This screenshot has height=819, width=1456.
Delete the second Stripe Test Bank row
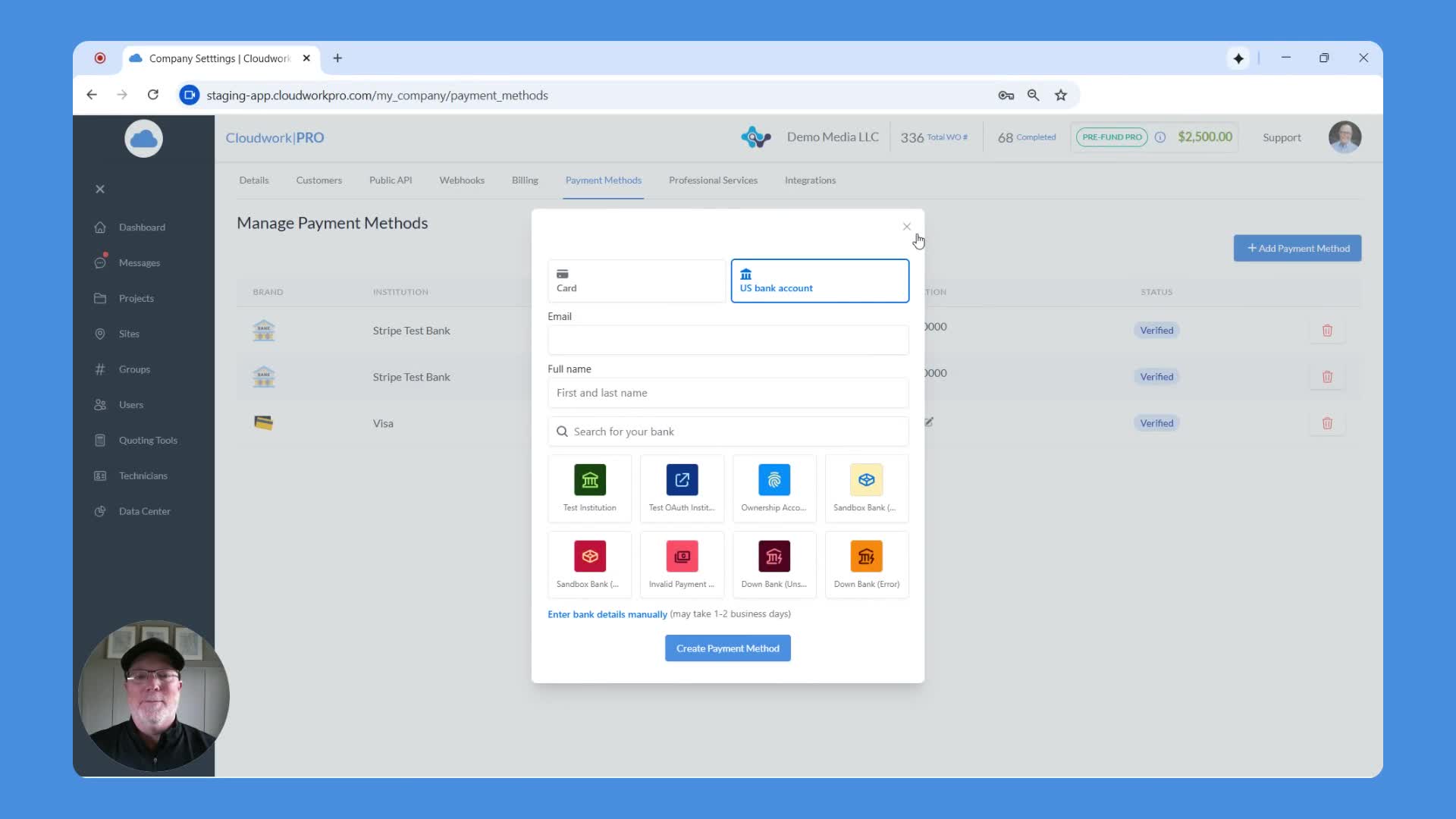[1327, 377]
